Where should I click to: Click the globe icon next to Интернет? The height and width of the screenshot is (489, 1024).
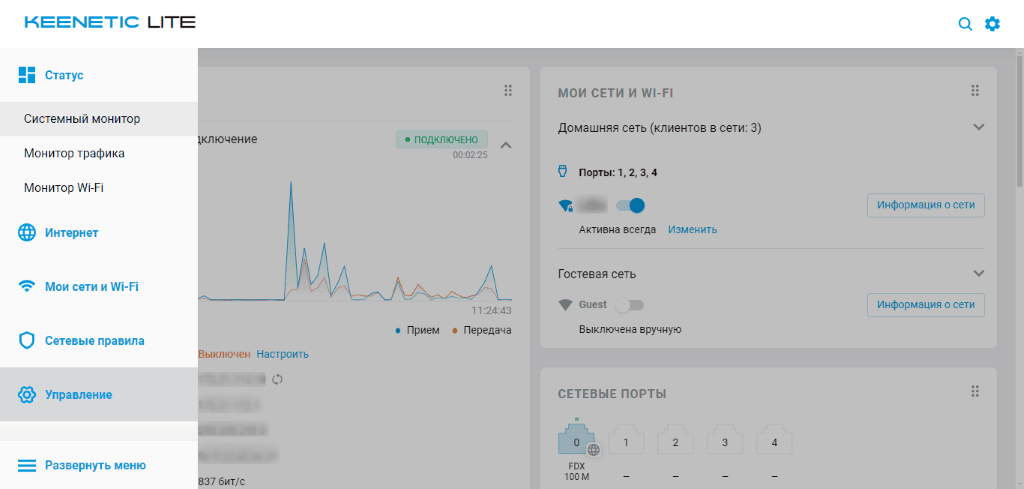tap(28, 233)
